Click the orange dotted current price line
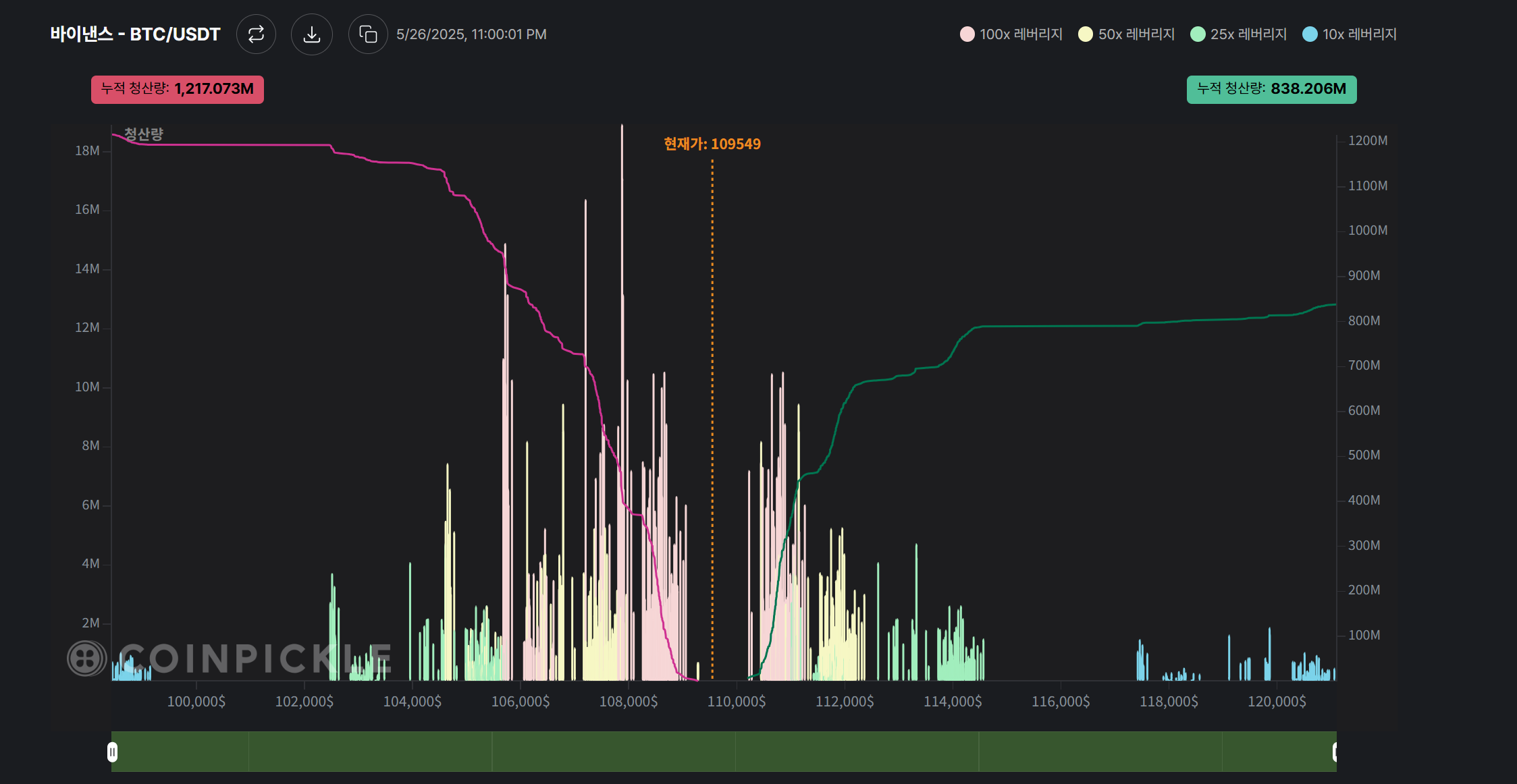Screen dimensions: 1517x784 (x=712, y=418)
